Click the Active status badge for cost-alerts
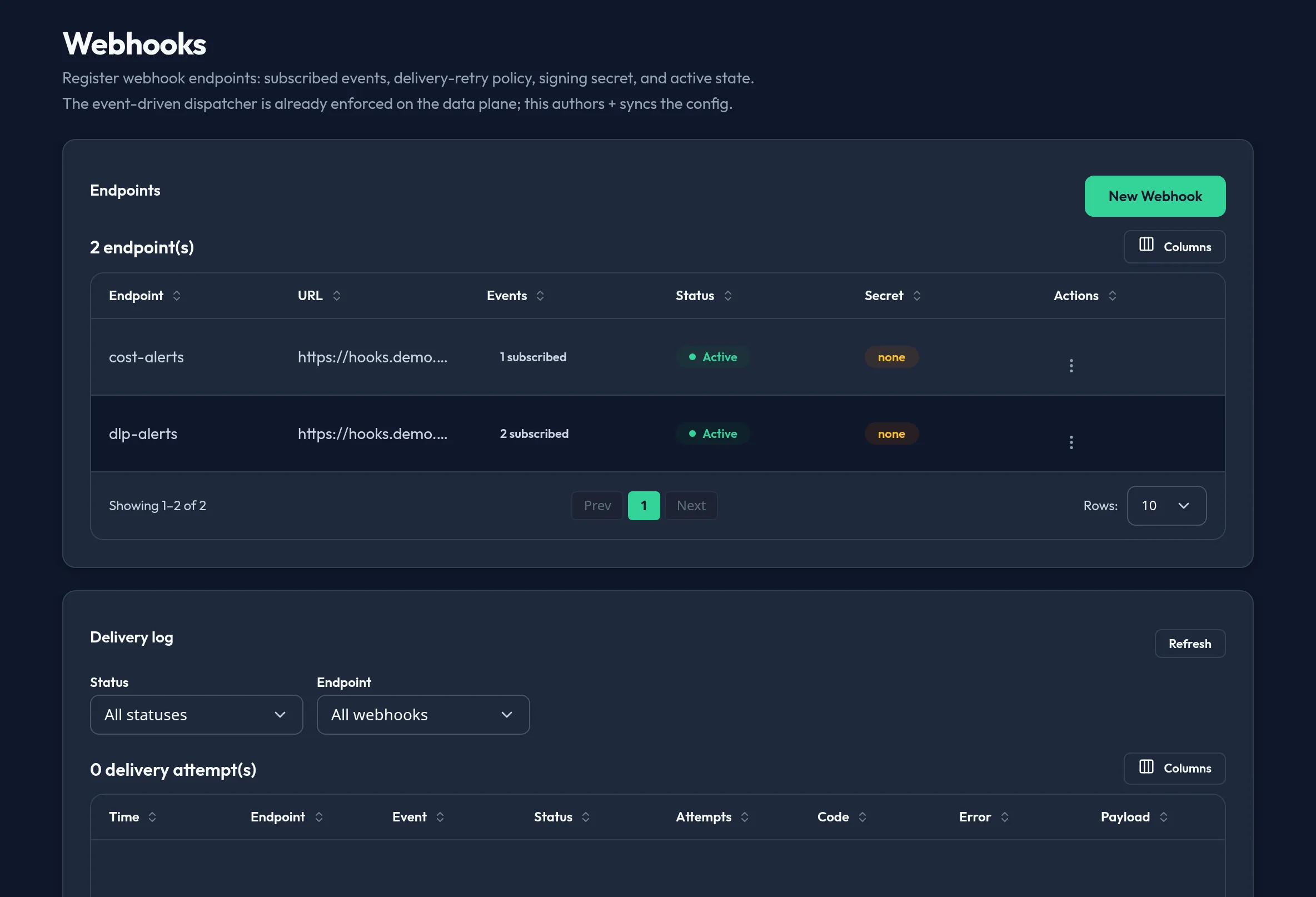This screenshot has height=897, width=1316. click(712, 357)
